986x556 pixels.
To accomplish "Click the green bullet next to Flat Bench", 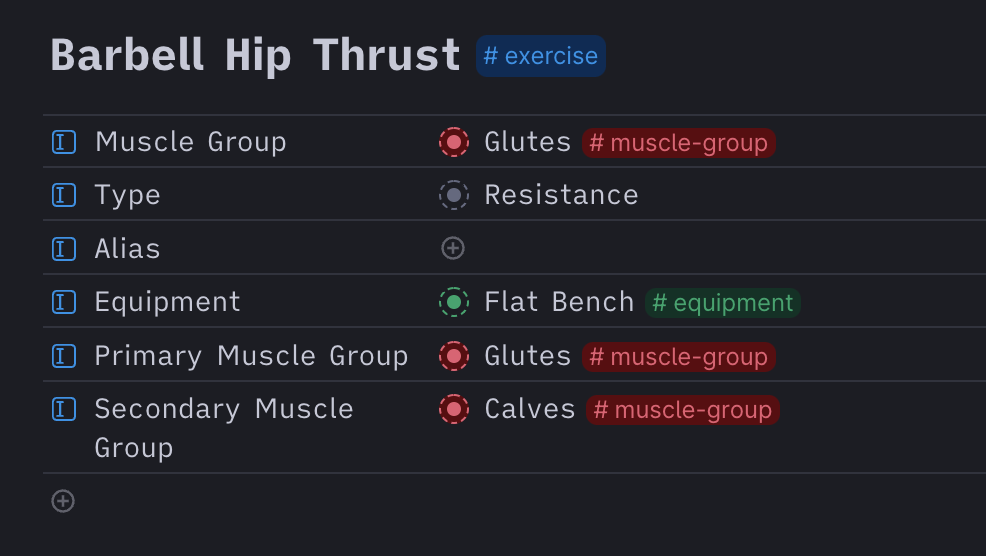I will (454, 302).
